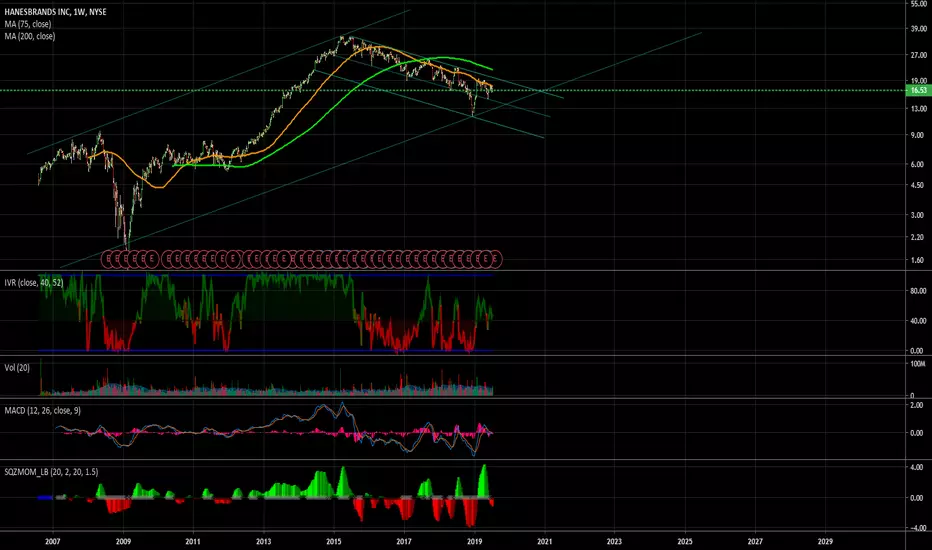Click the -4.00 label on SQZMOM scale
Viewport: 932px width, 550px height.
[917, 529]
